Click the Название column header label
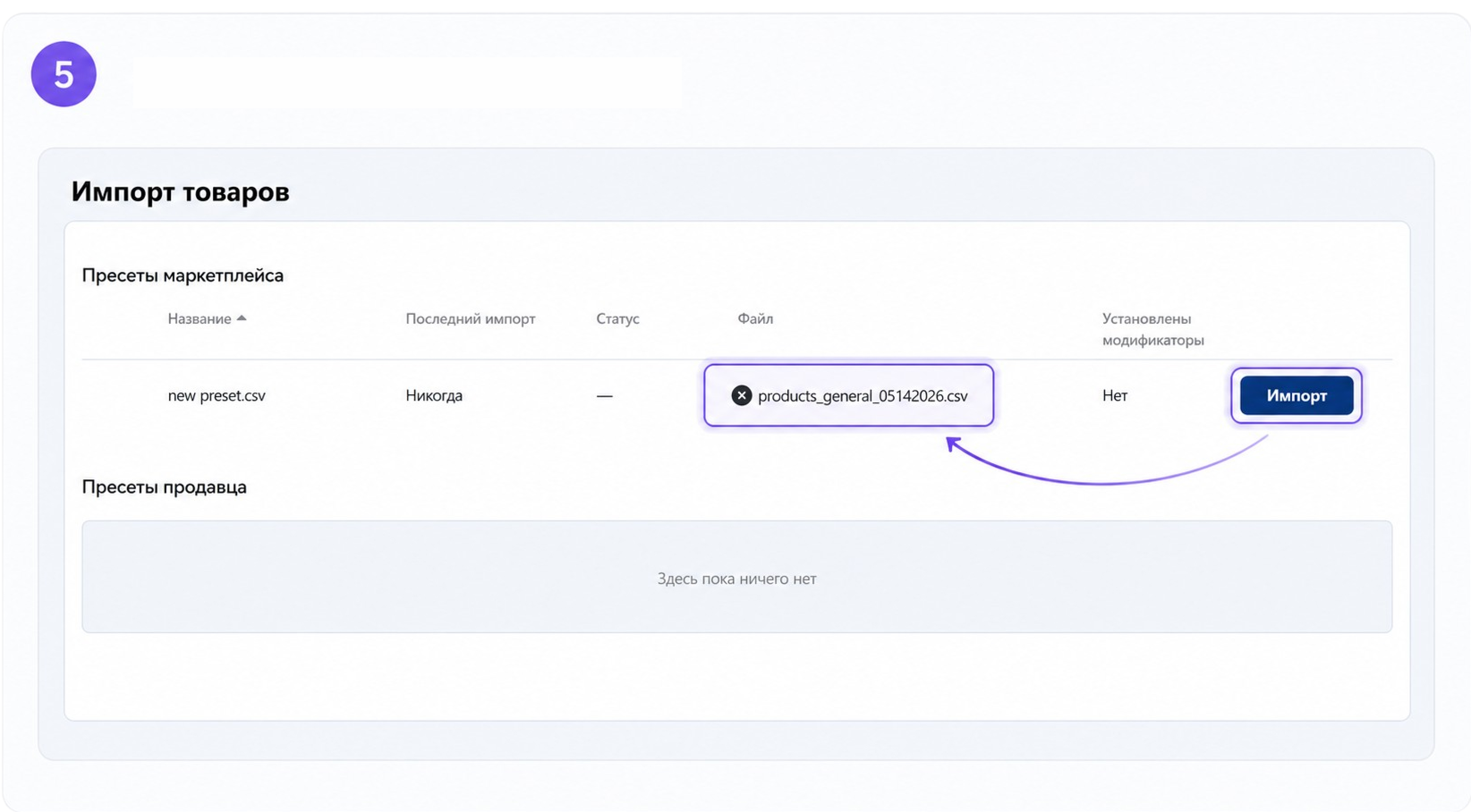 [199, 318]
